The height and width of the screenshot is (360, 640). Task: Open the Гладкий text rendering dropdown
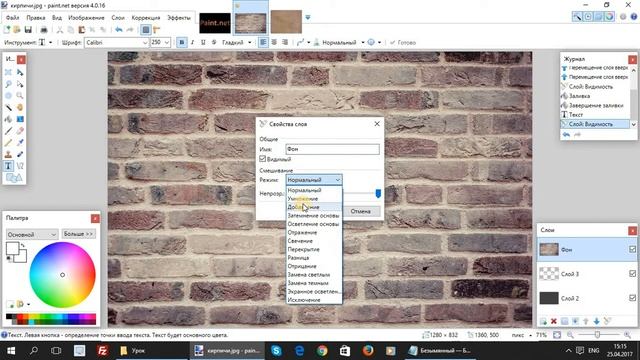[236, 42]
